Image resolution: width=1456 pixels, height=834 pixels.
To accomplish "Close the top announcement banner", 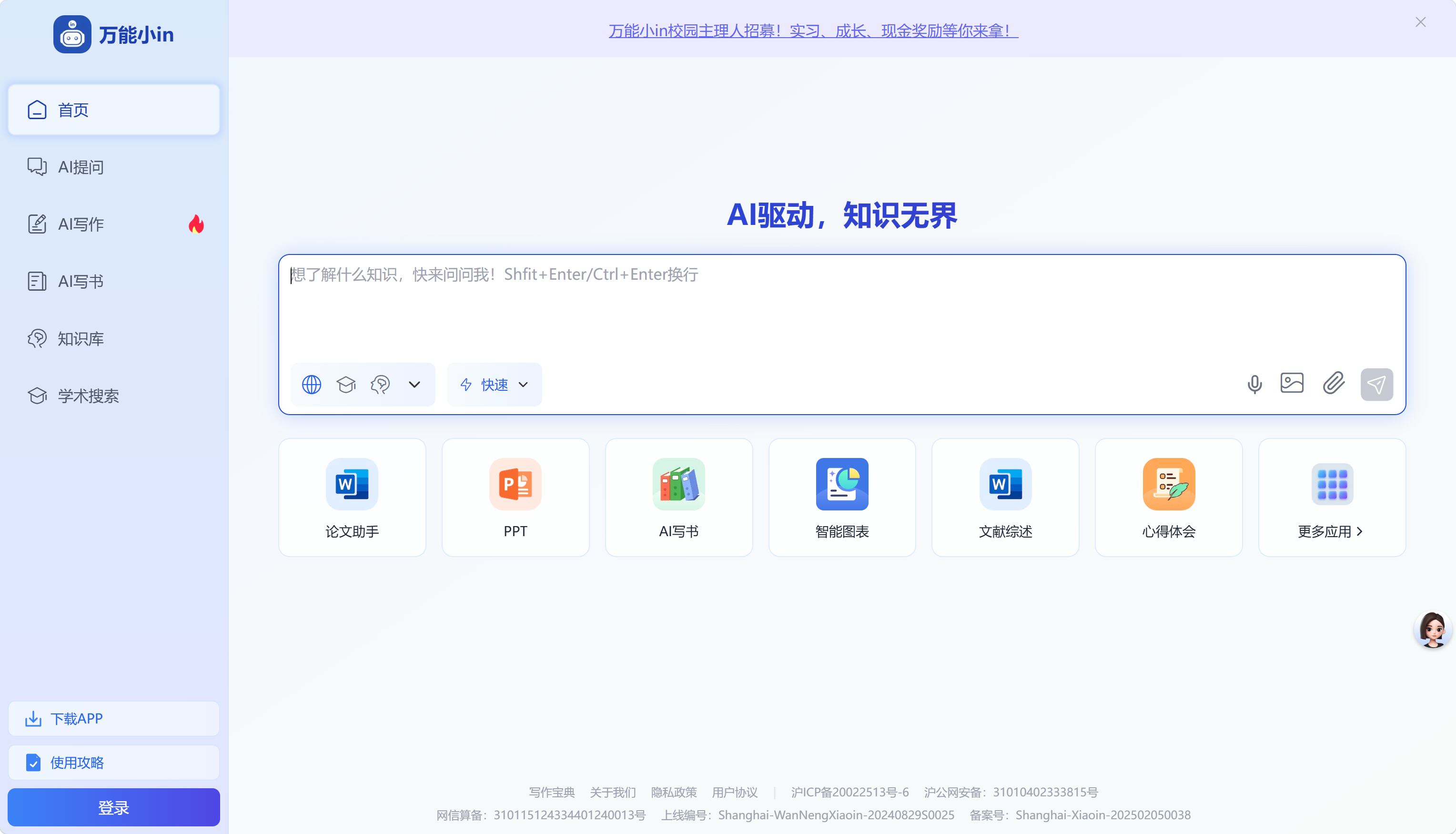I will 1420,22.
